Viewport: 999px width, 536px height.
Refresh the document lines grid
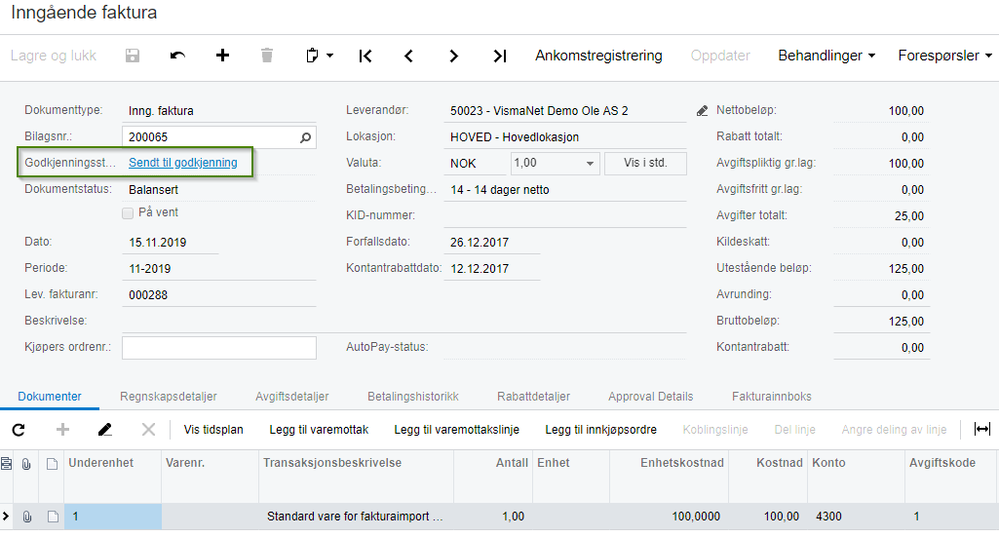(x=18, y=429)
